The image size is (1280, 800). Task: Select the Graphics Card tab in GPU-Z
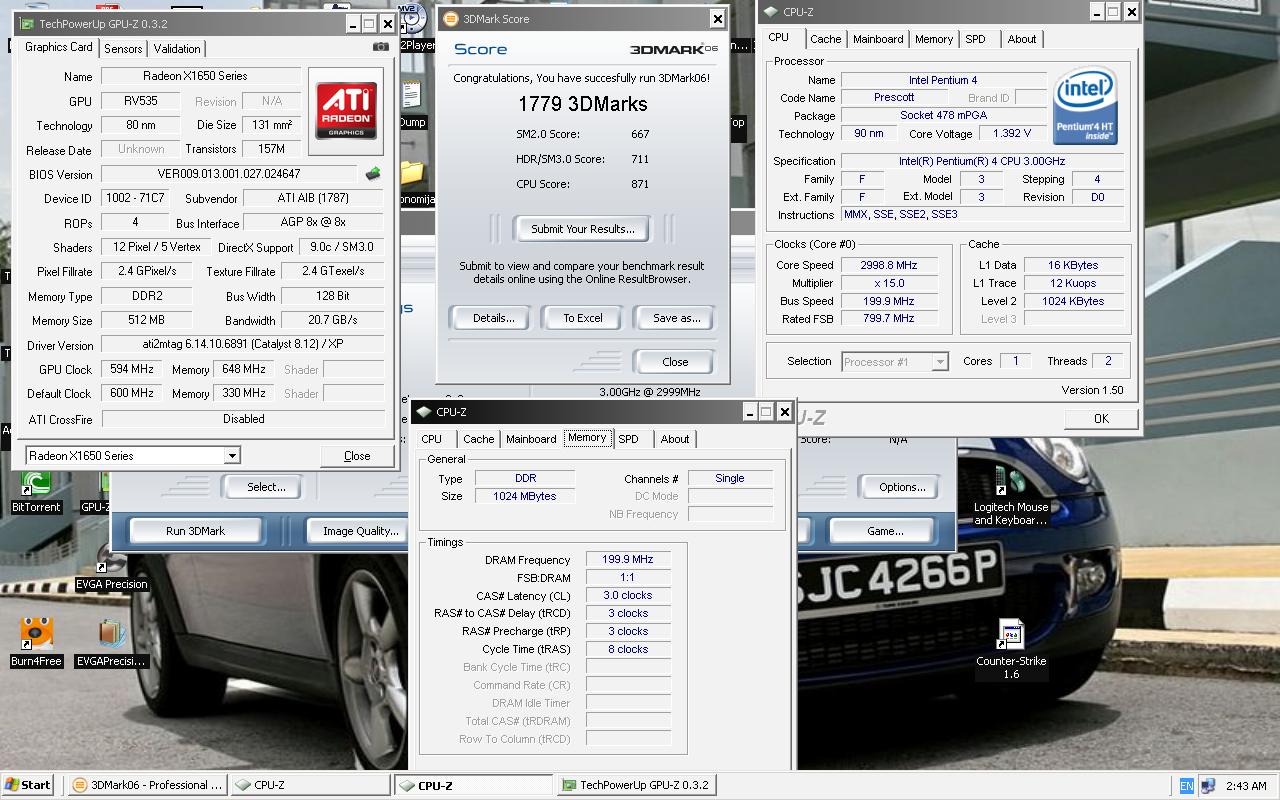(59, 47)
